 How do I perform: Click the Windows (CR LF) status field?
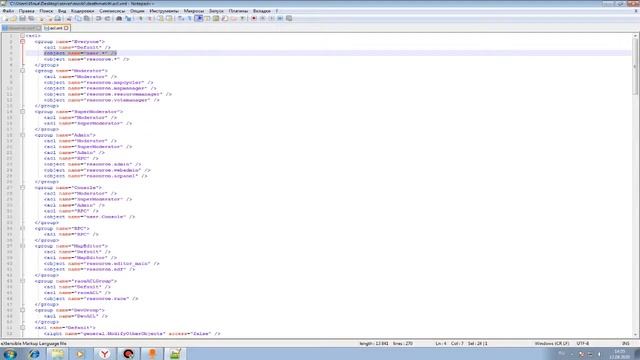pos(552,344)
